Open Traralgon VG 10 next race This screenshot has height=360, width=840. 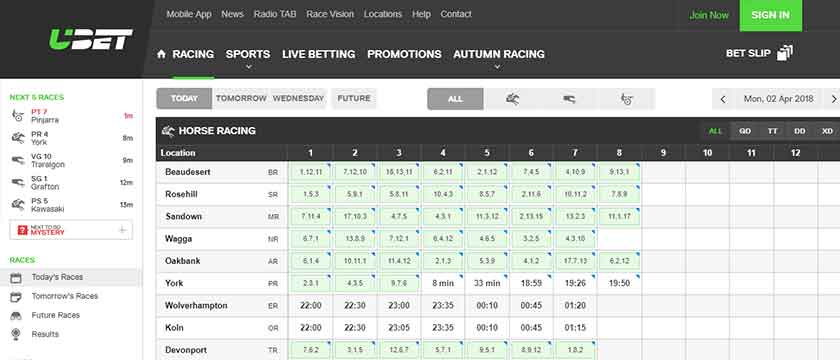pos(72,160)
